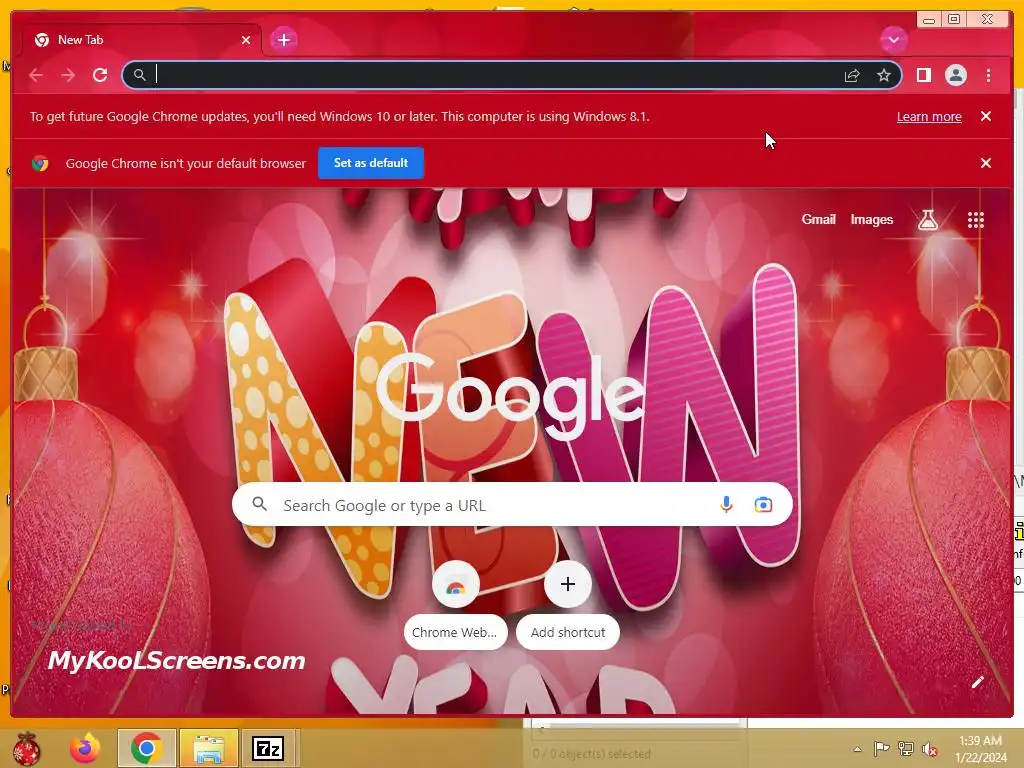Show hidden system tray icons
The width and height of the screenshot is (1024, 768).
857,749
